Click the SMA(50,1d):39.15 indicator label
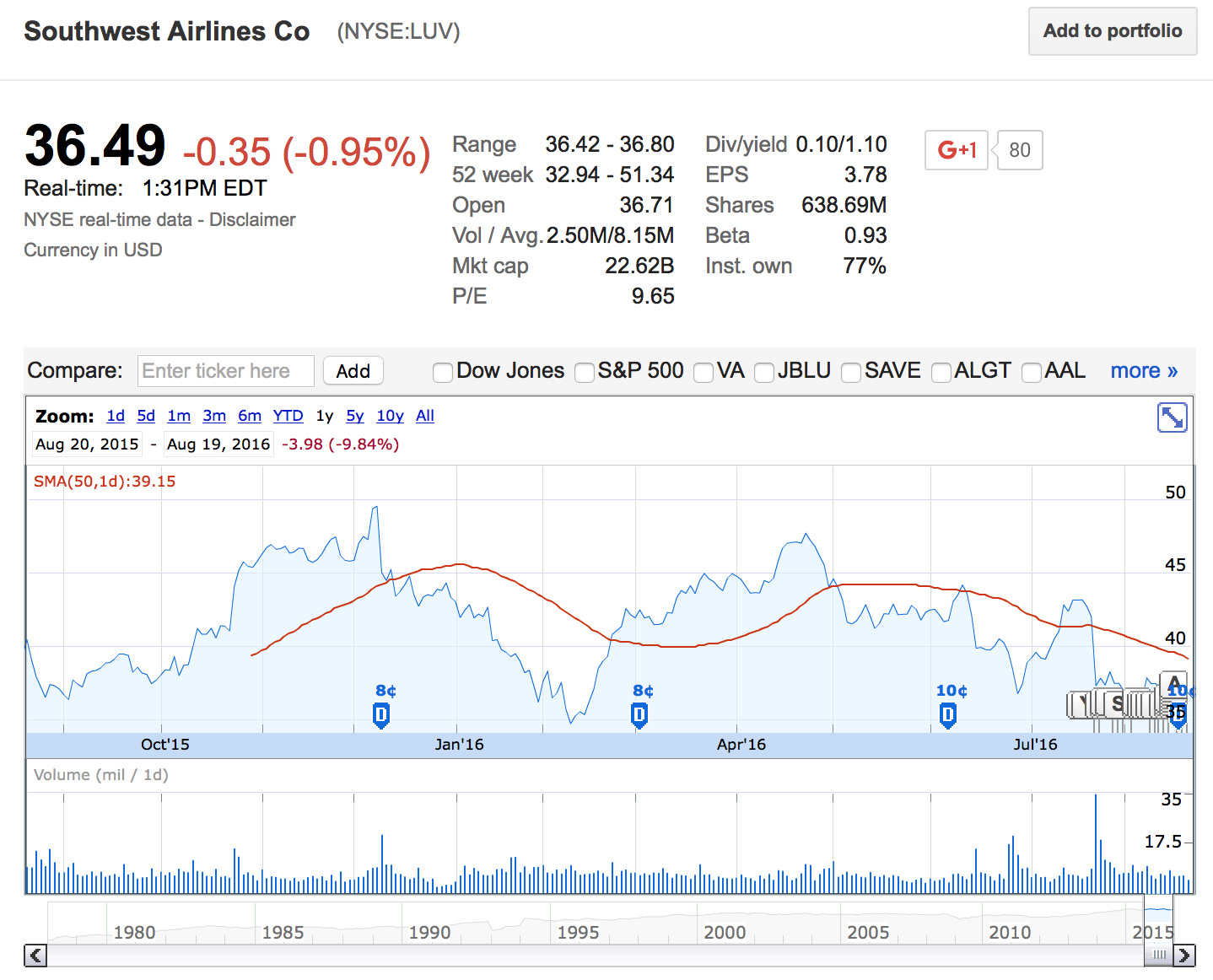 pyautogui.click(x=105, y=482)
